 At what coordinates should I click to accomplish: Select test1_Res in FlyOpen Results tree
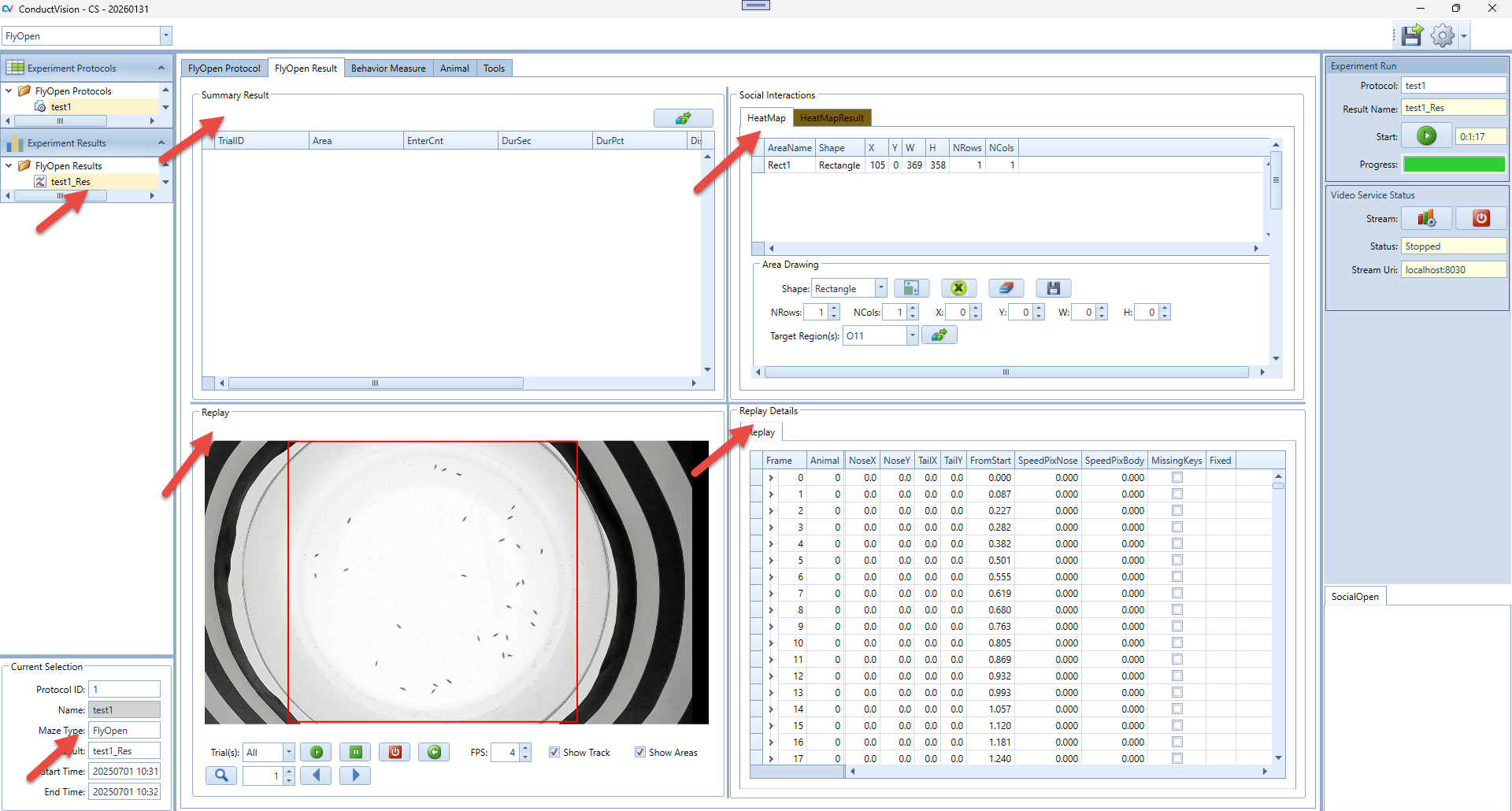point(70,182)
